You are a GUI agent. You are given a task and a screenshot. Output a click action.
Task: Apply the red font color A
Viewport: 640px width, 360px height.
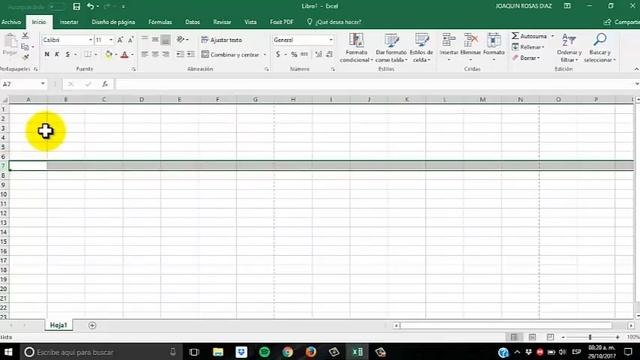point(125,54)
